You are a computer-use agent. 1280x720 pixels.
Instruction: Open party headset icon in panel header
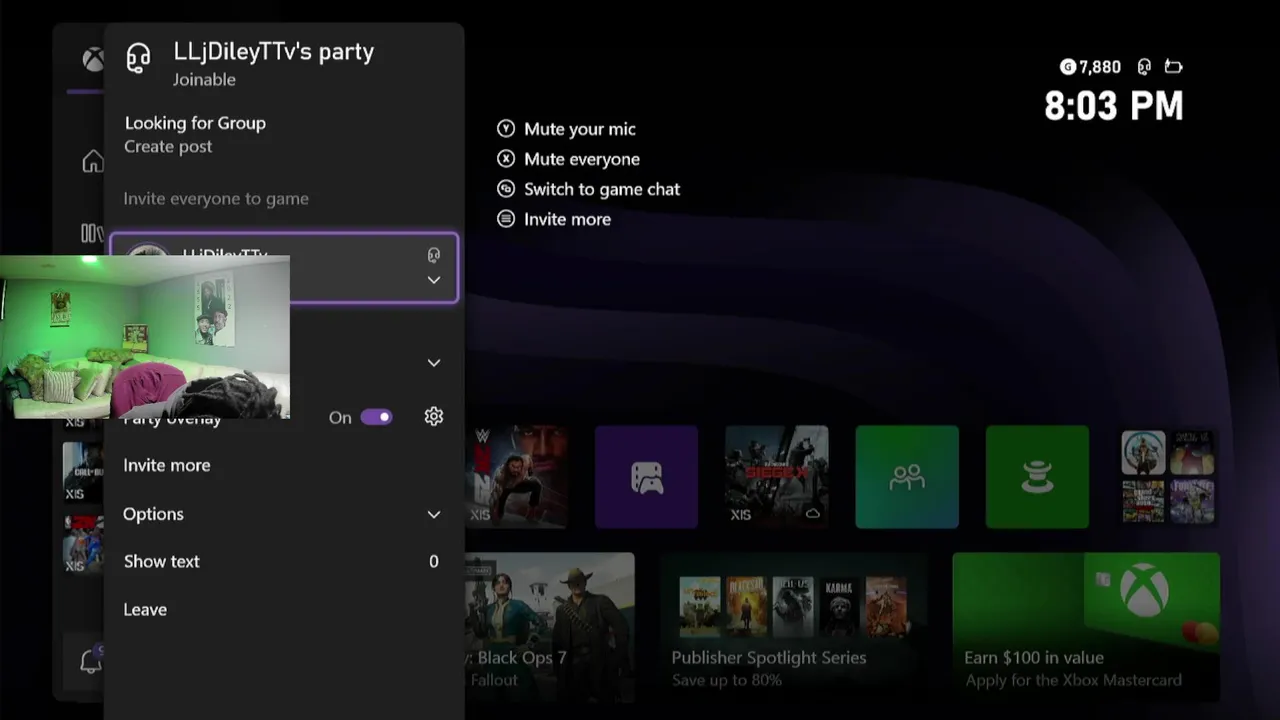tap(138, 58)
